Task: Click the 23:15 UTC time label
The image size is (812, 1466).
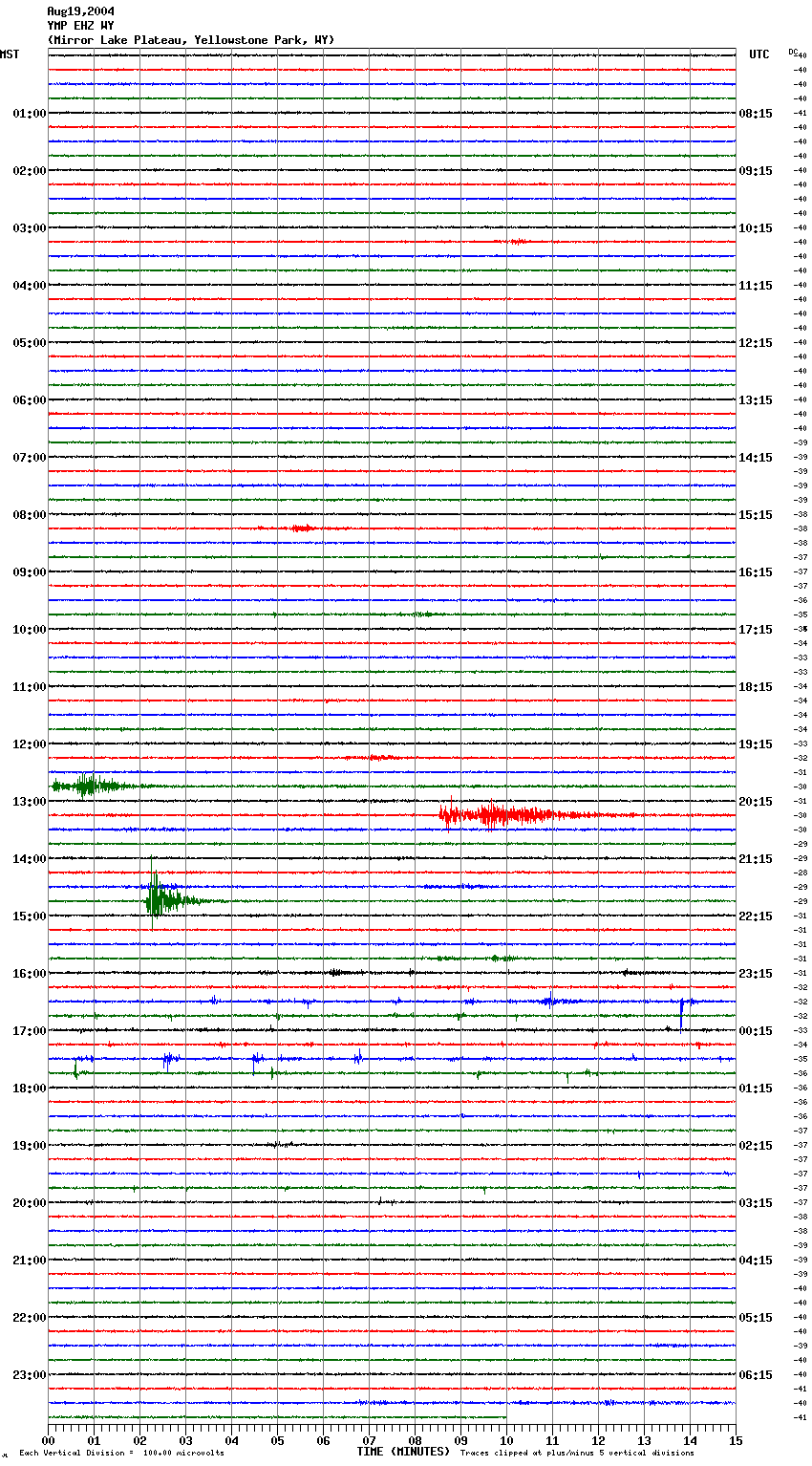Action: tap(756, 974)
